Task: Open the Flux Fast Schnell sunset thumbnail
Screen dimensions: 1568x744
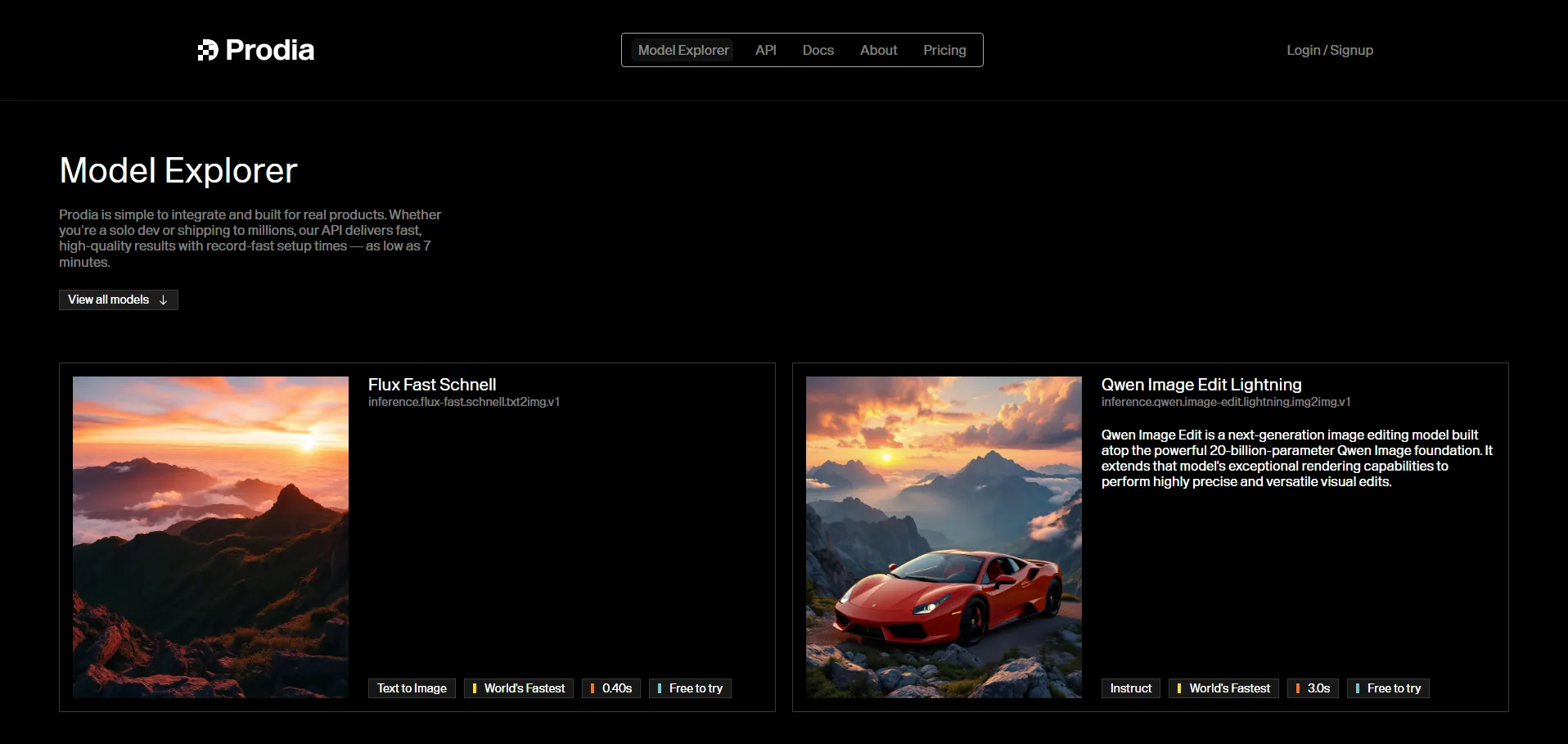Action: click(210, 537)
